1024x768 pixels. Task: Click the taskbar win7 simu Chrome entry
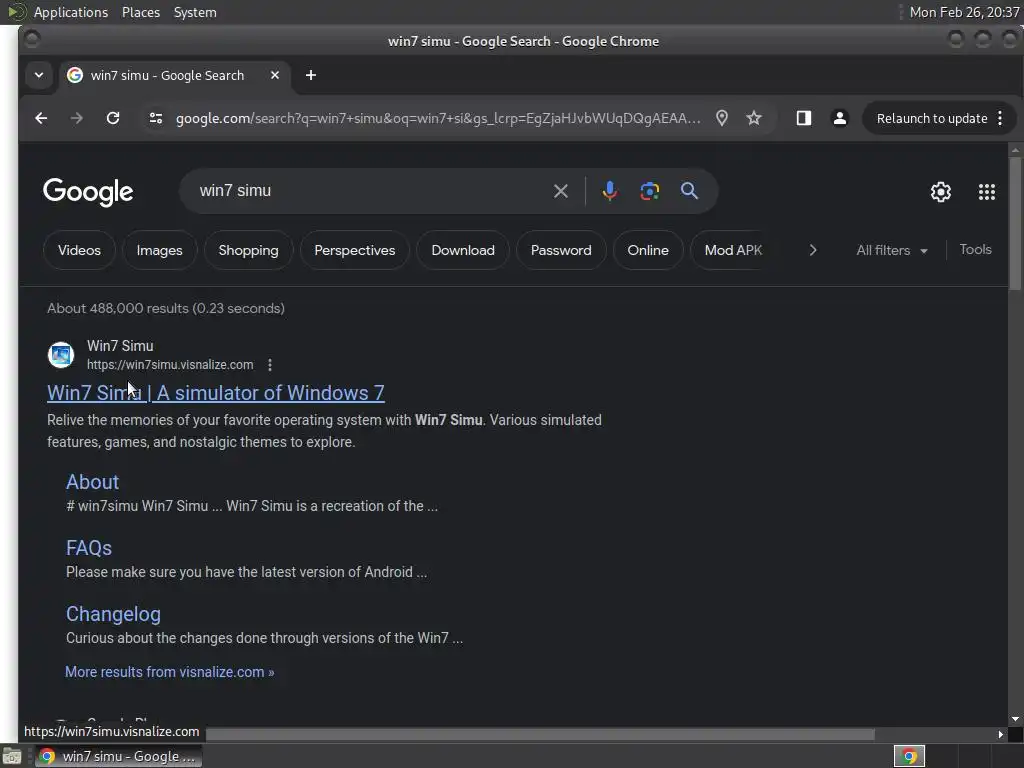pos(118,756)
